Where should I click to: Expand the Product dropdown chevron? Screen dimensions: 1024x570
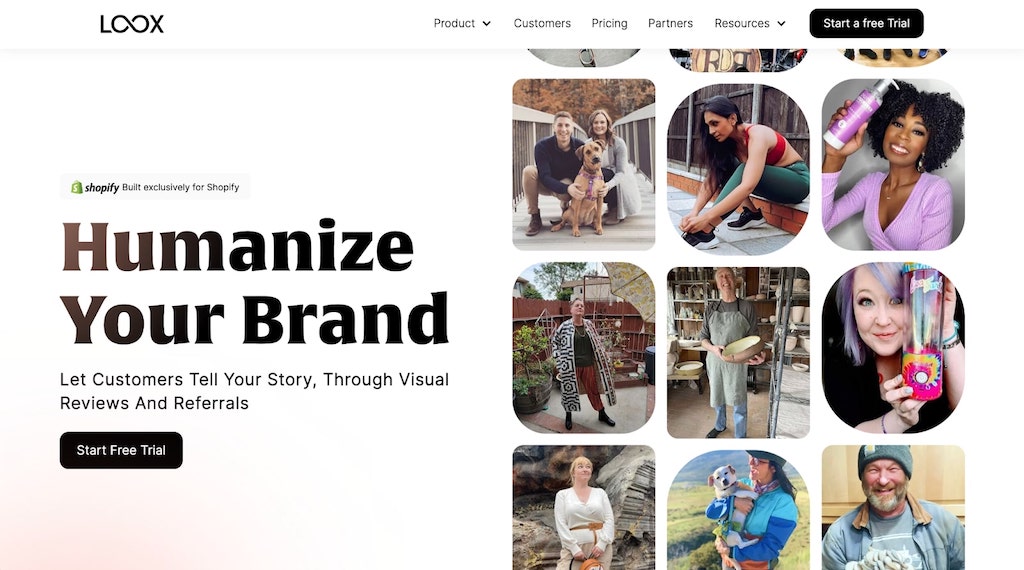pyautogui.click(x=487, y=24)
